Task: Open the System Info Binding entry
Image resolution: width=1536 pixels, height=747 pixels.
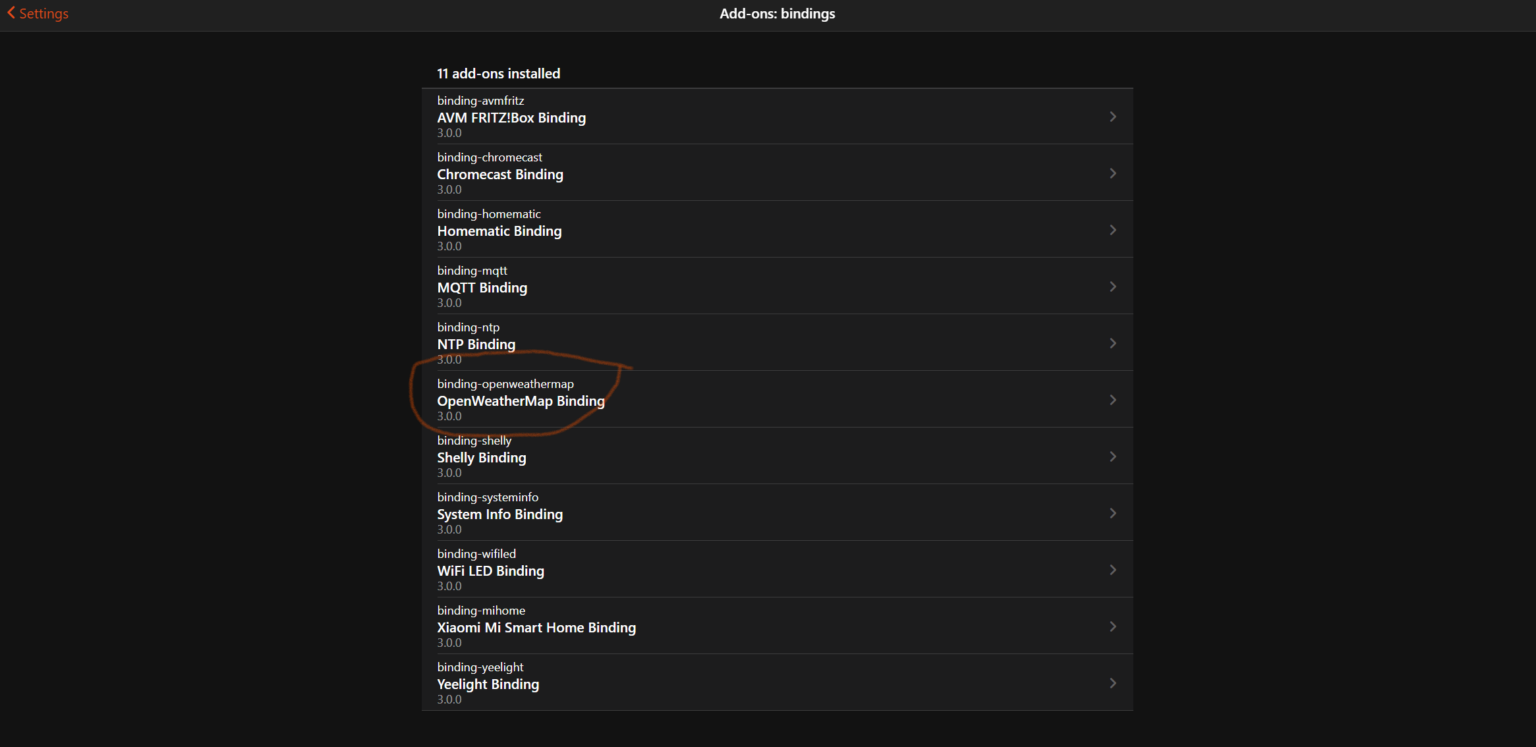Action: (777, 513)
